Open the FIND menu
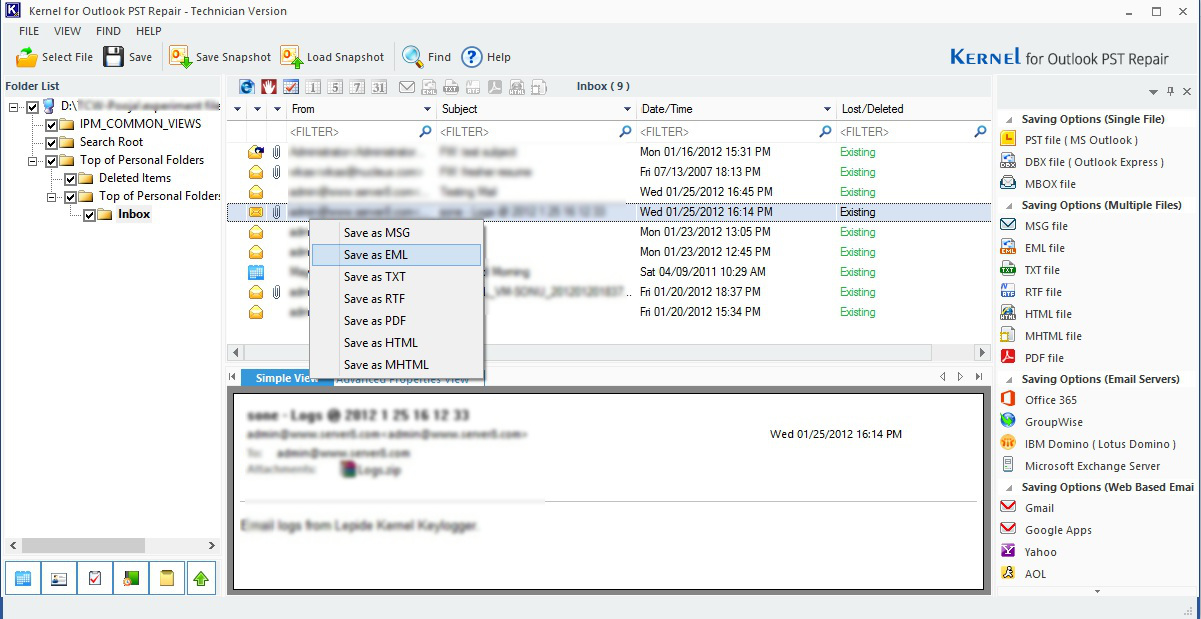1201x619 pixels. point(108,31)
